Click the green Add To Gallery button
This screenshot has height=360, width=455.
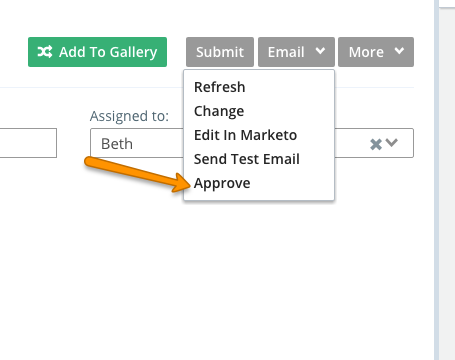tap(97, 52)
